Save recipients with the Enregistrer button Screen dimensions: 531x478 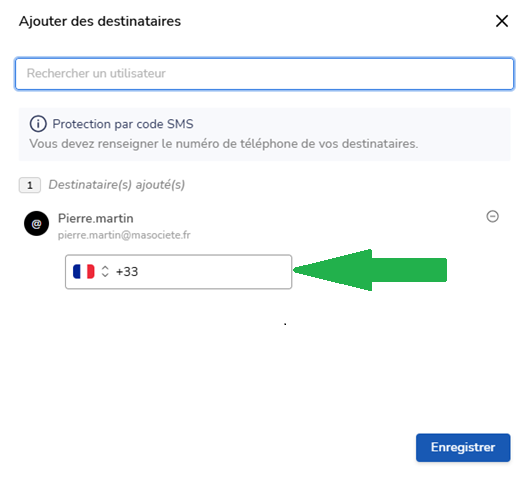pyautogui.click(x=463, y=447)
